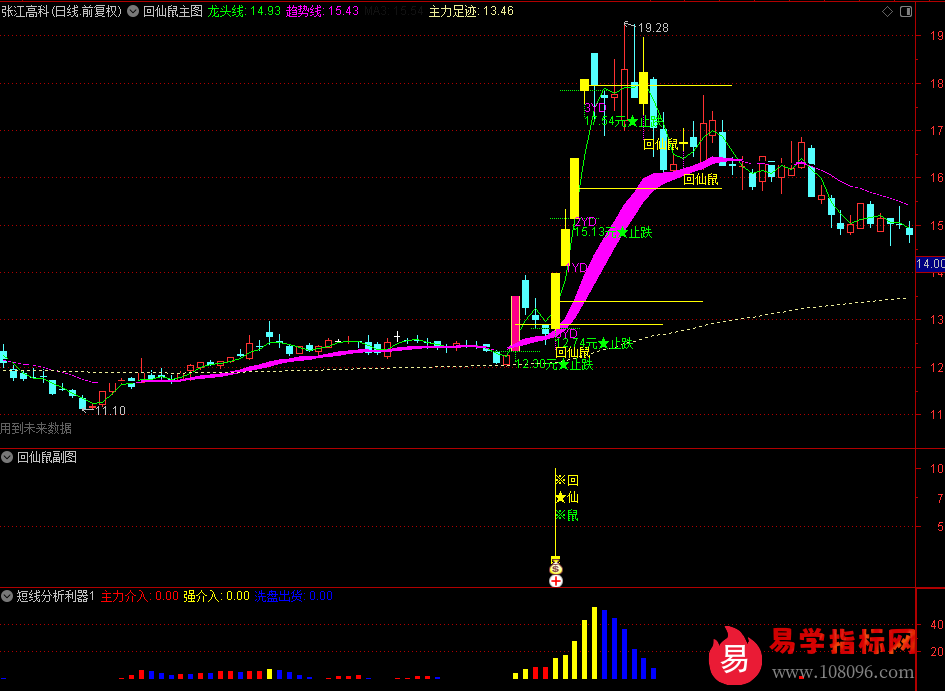Click the money bag signal icon
Image resolution: width=945 pixels, height=691 pixels.
[x=555, y=565]
